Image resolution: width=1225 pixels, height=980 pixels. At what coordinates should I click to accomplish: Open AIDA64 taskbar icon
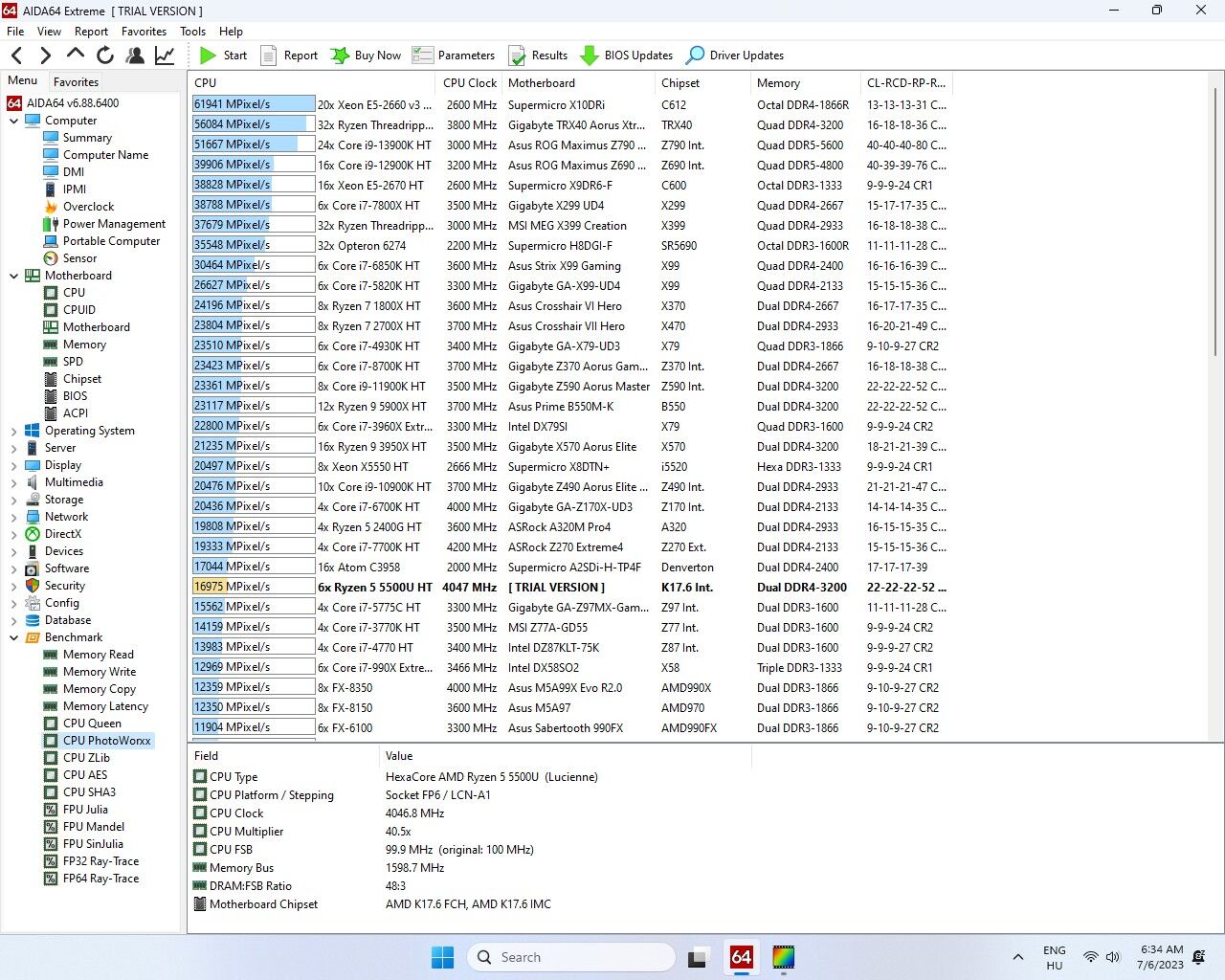(x=741, y=957)
